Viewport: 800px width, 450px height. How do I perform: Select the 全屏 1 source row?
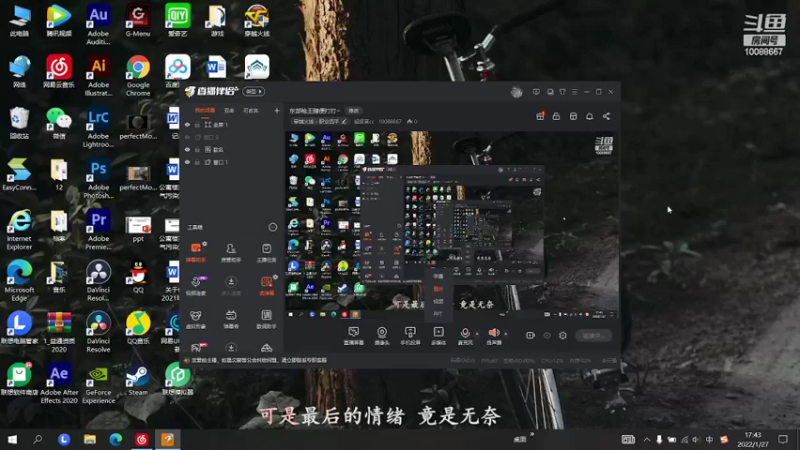coord(231,124)
